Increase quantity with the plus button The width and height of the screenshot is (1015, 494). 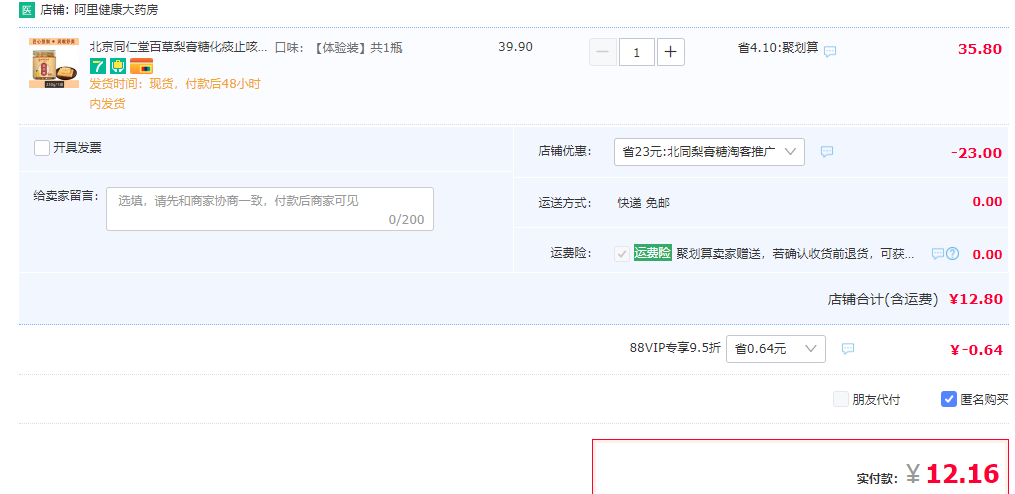(x=671, y=52)
